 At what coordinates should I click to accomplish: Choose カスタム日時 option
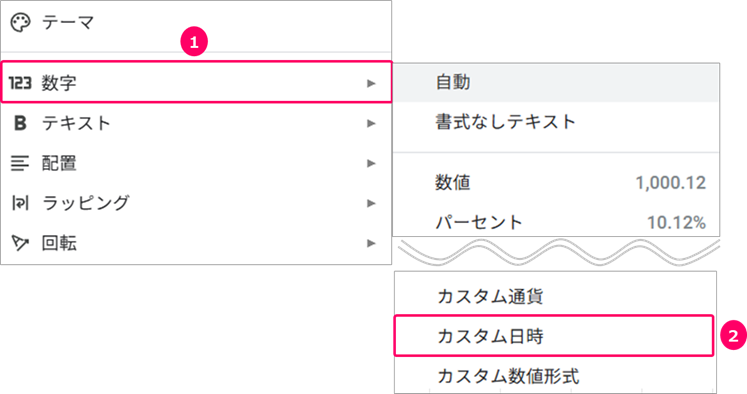[554, 336]
